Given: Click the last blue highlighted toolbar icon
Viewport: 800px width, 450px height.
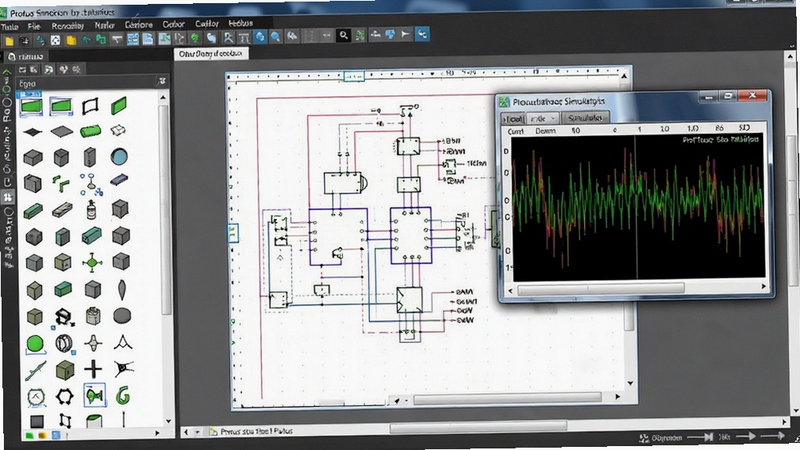Looking at the screenshot, I should (x=422, y=34).
